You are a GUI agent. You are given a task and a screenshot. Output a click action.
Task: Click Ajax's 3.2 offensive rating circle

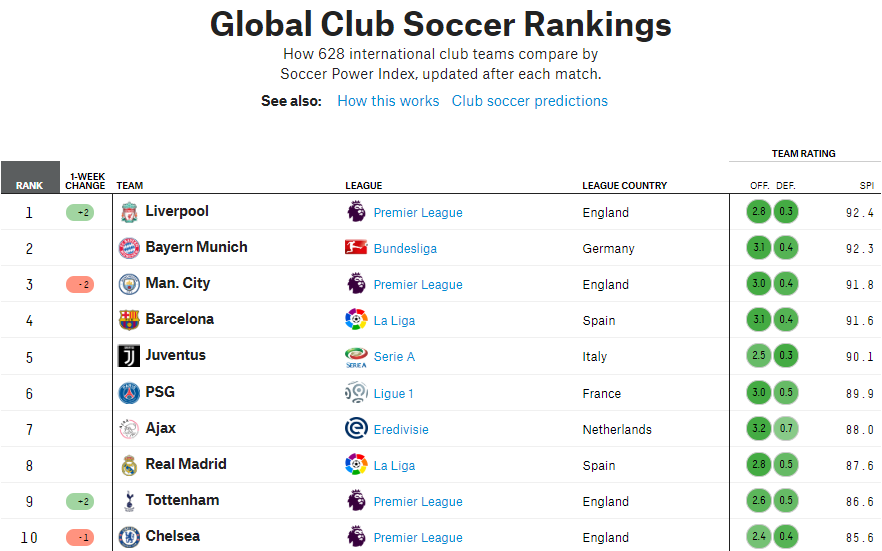click(759, 428)
